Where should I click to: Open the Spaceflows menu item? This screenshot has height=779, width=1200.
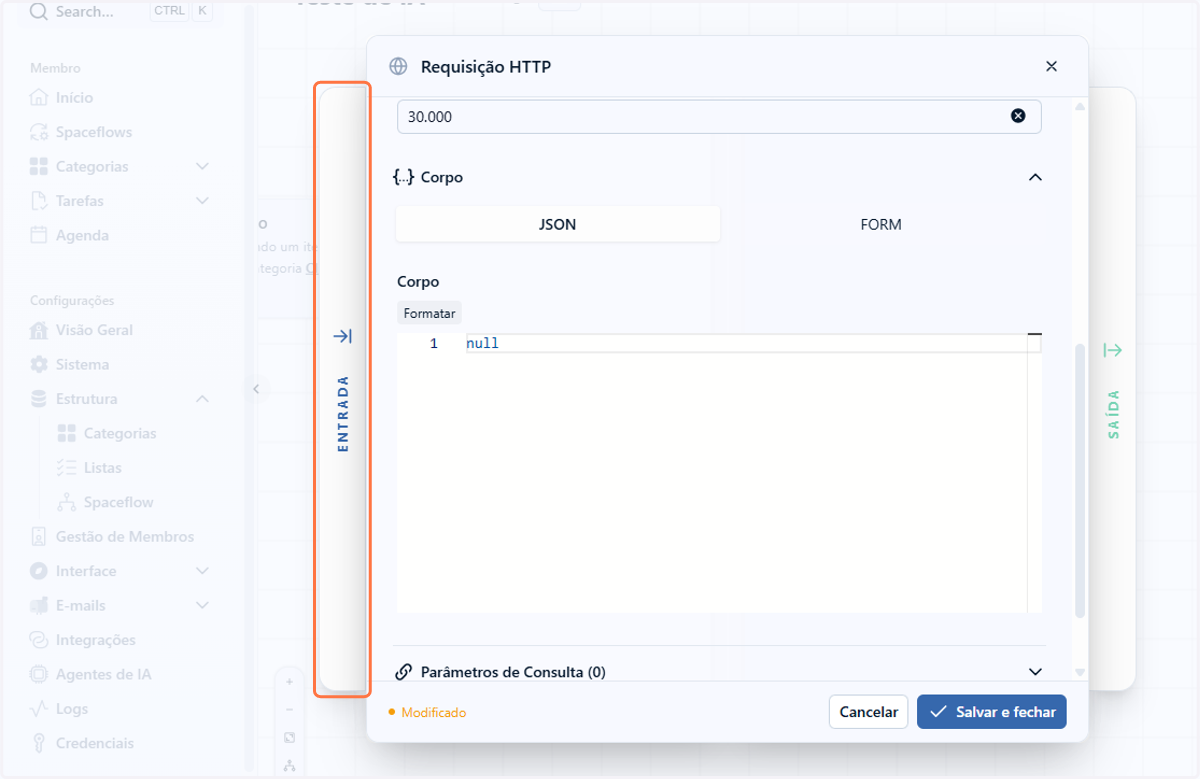(94, 132)
